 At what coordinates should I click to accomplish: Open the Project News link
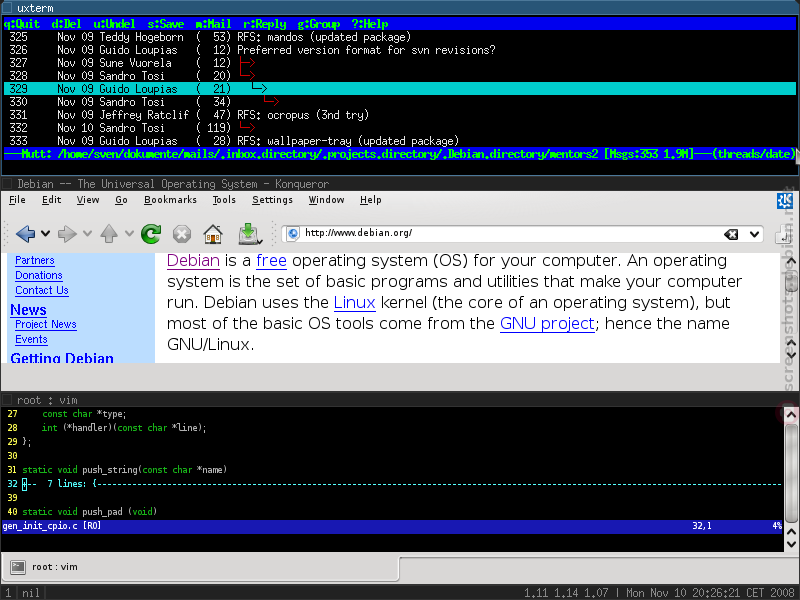(x=46, y=324)
